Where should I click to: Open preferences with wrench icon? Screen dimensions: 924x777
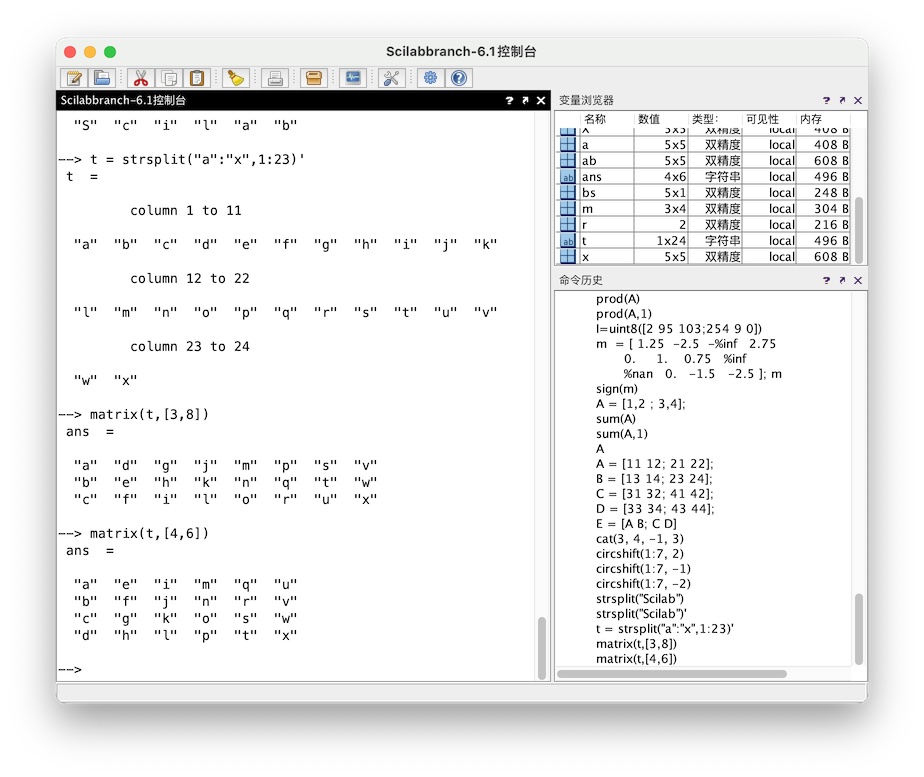click(x=391, y=78)
